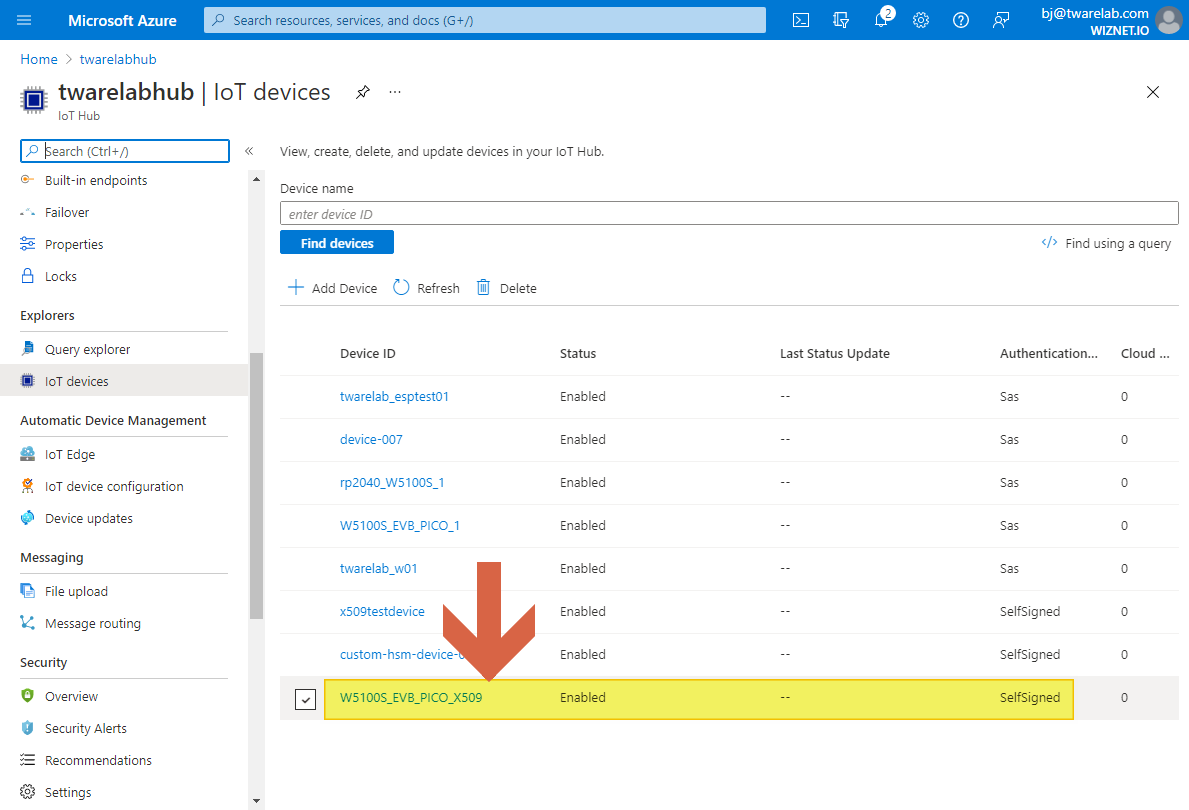Click the Cloud column header

coord(1145,353)
